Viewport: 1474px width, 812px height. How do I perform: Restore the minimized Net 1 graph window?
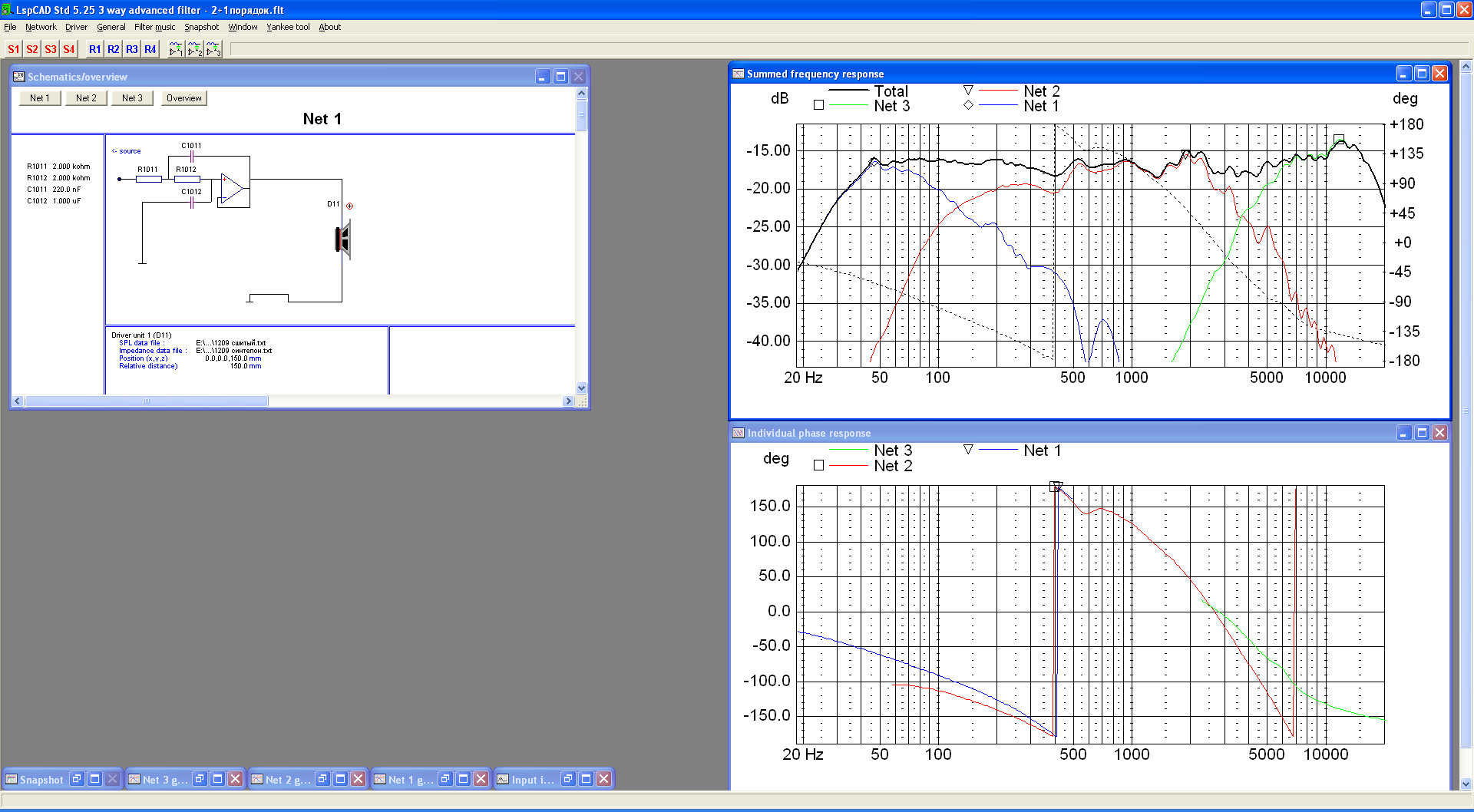coord(445,779)
